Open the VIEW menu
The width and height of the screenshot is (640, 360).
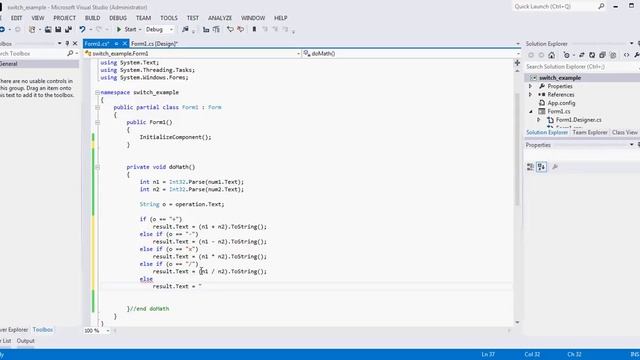coord(38,18)
